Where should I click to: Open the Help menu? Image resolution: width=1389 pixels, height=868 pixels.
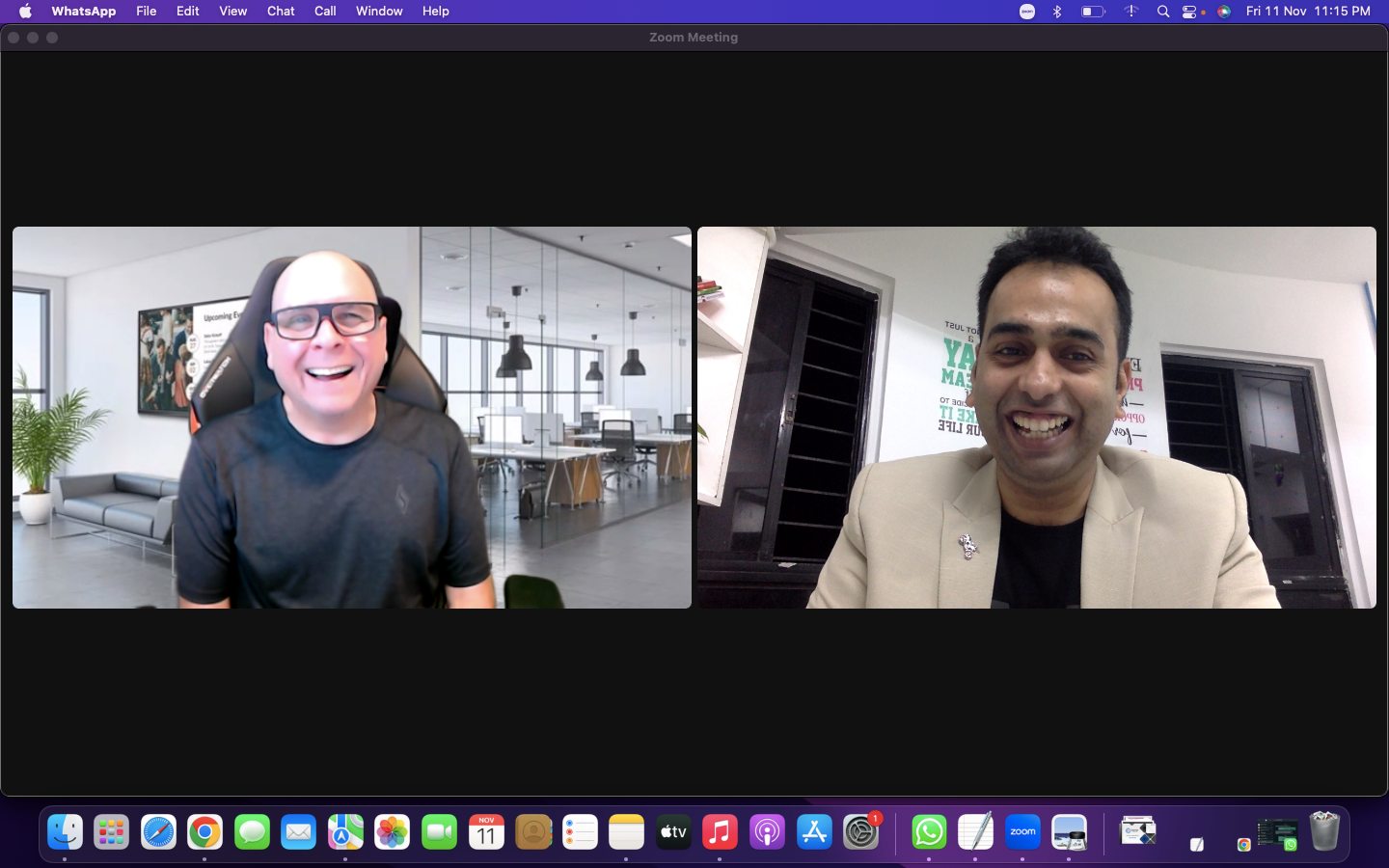tap(435, 12)
